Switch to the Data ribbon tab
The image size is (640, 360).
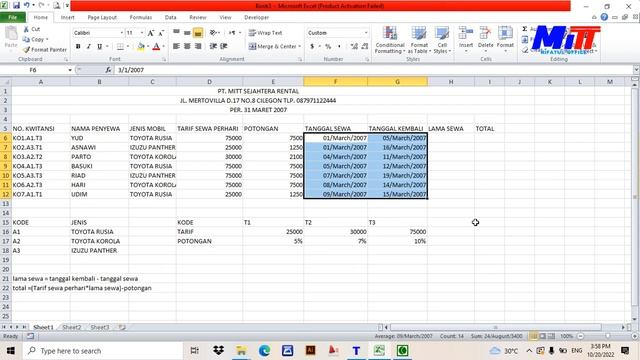point(171,17)
